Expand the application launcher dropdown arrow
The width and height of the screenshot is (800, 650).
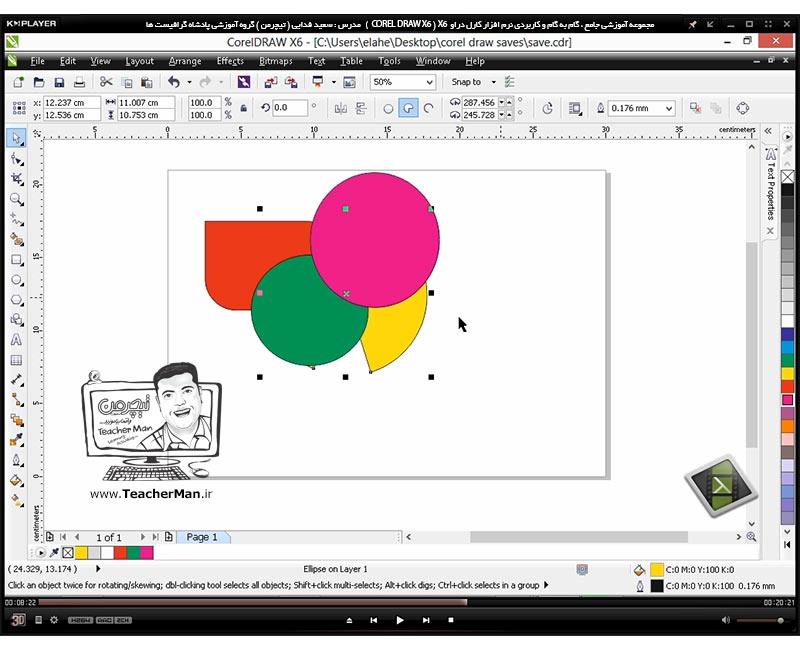point(334,82)
